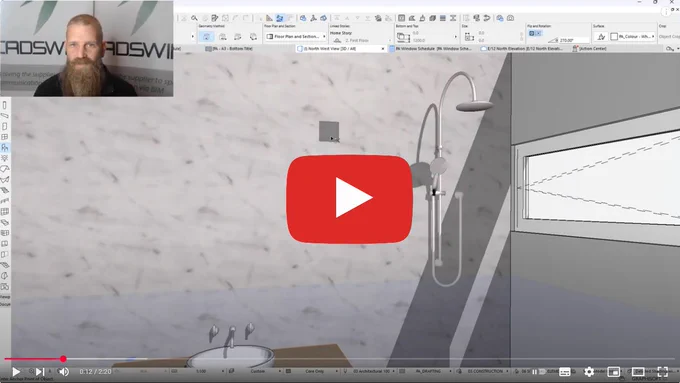The height and width of the screenshot is (383, 680).
Task: Click the 270.00° rotation angle field
Action: [574, 40]
